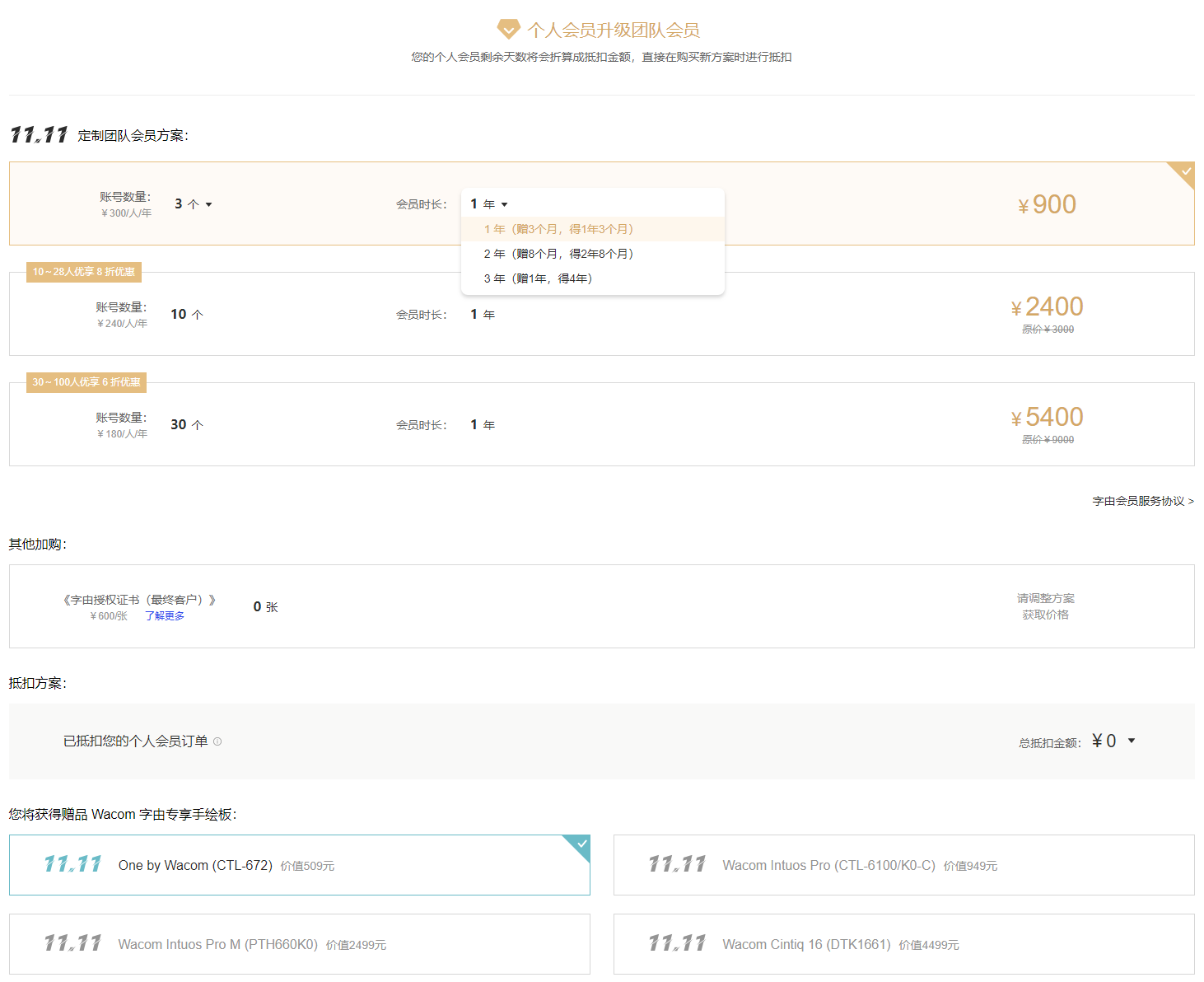Click the 11.11 icon on Wacom Cintiq 16
This screenshot has height=982, width=1204.
point(677,943)
